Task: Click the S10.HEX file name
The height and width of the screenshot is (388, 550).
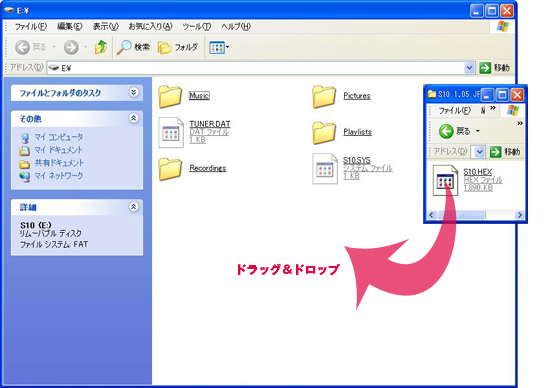Action: [x=478, y=172]
